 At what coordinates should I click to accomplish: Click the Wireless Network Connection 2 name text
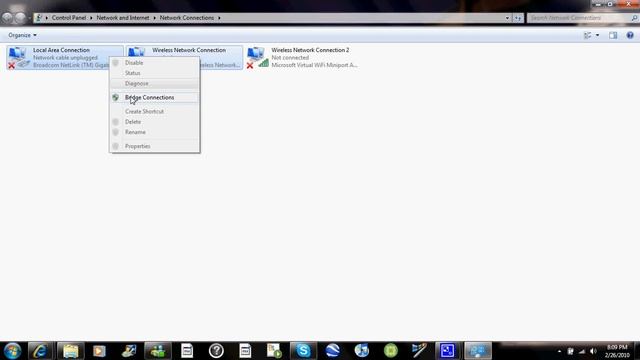310,50
